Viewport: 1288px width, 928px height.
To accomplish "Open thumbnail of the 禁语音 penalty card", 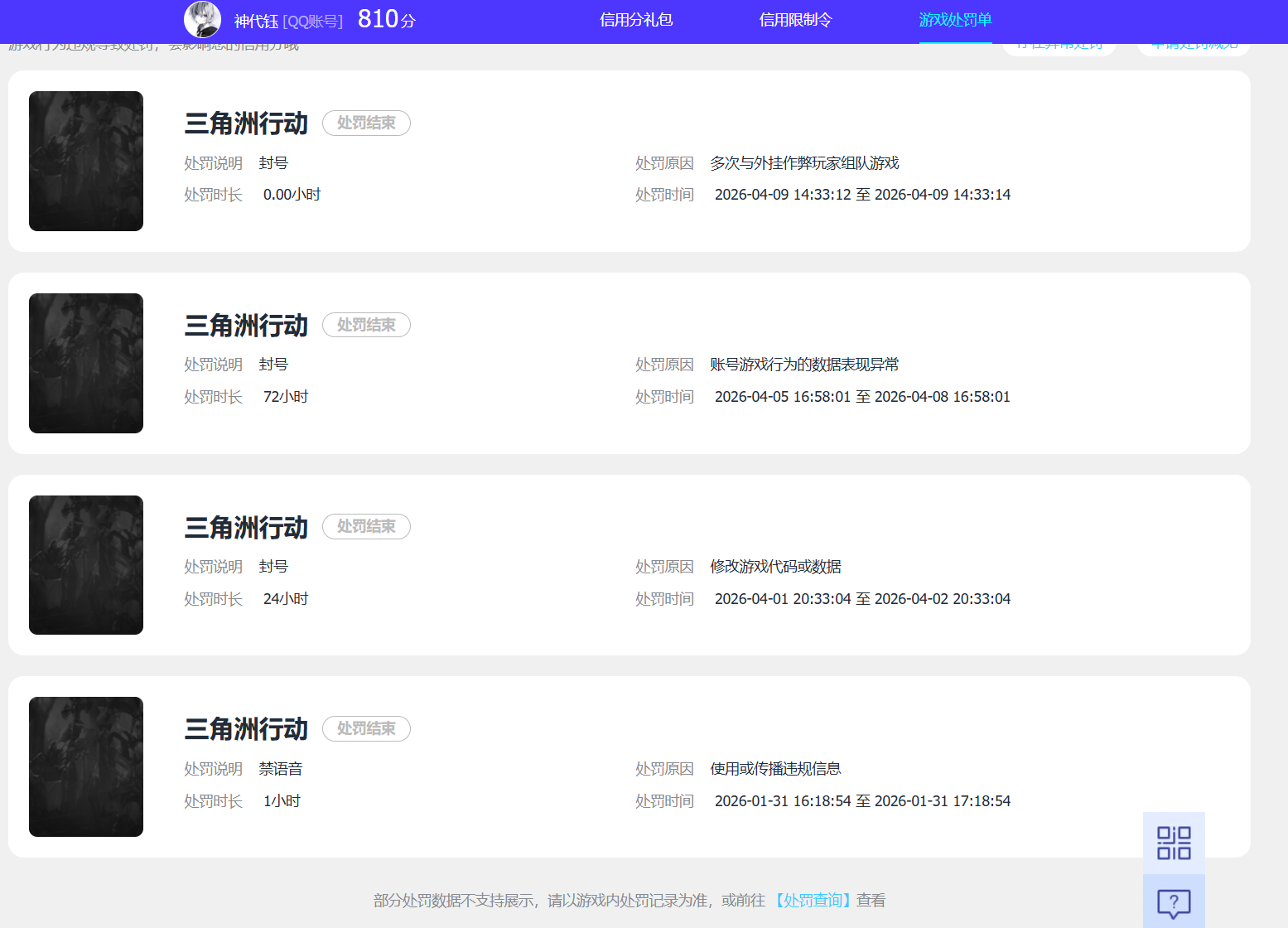I will pos(86,766).
